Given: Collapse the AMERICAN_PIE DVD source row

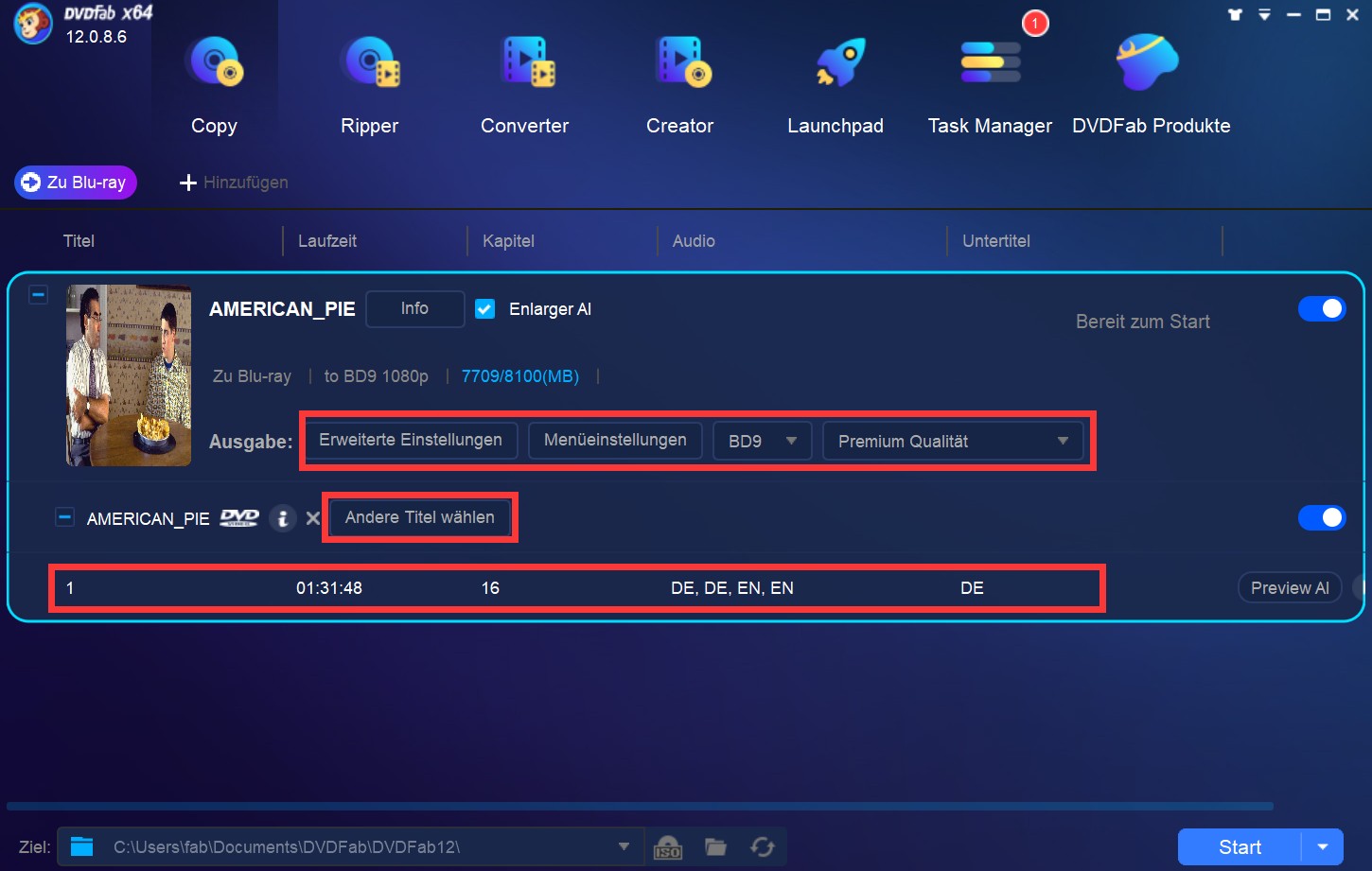Looking at the screenshot, I should click(x=64, y=517).
